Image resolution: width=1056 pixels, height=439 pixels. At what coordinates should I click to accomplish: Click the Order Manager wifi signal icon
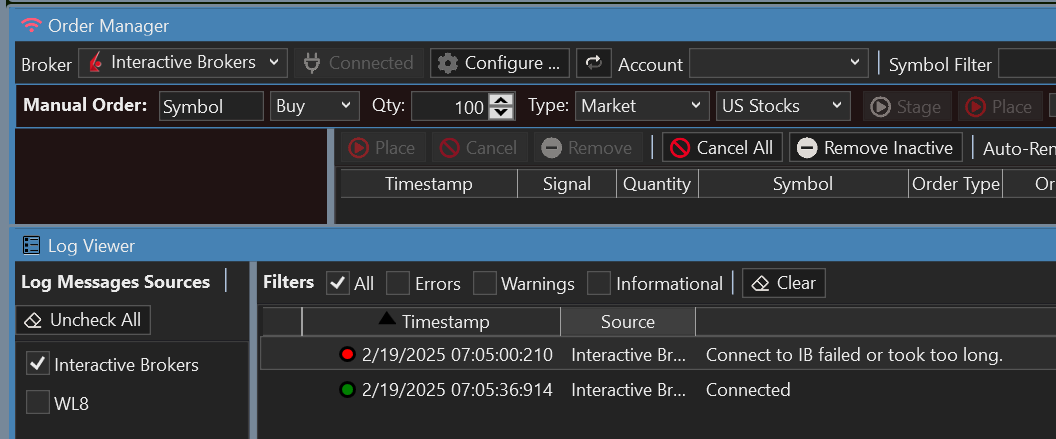pos(30,26)
